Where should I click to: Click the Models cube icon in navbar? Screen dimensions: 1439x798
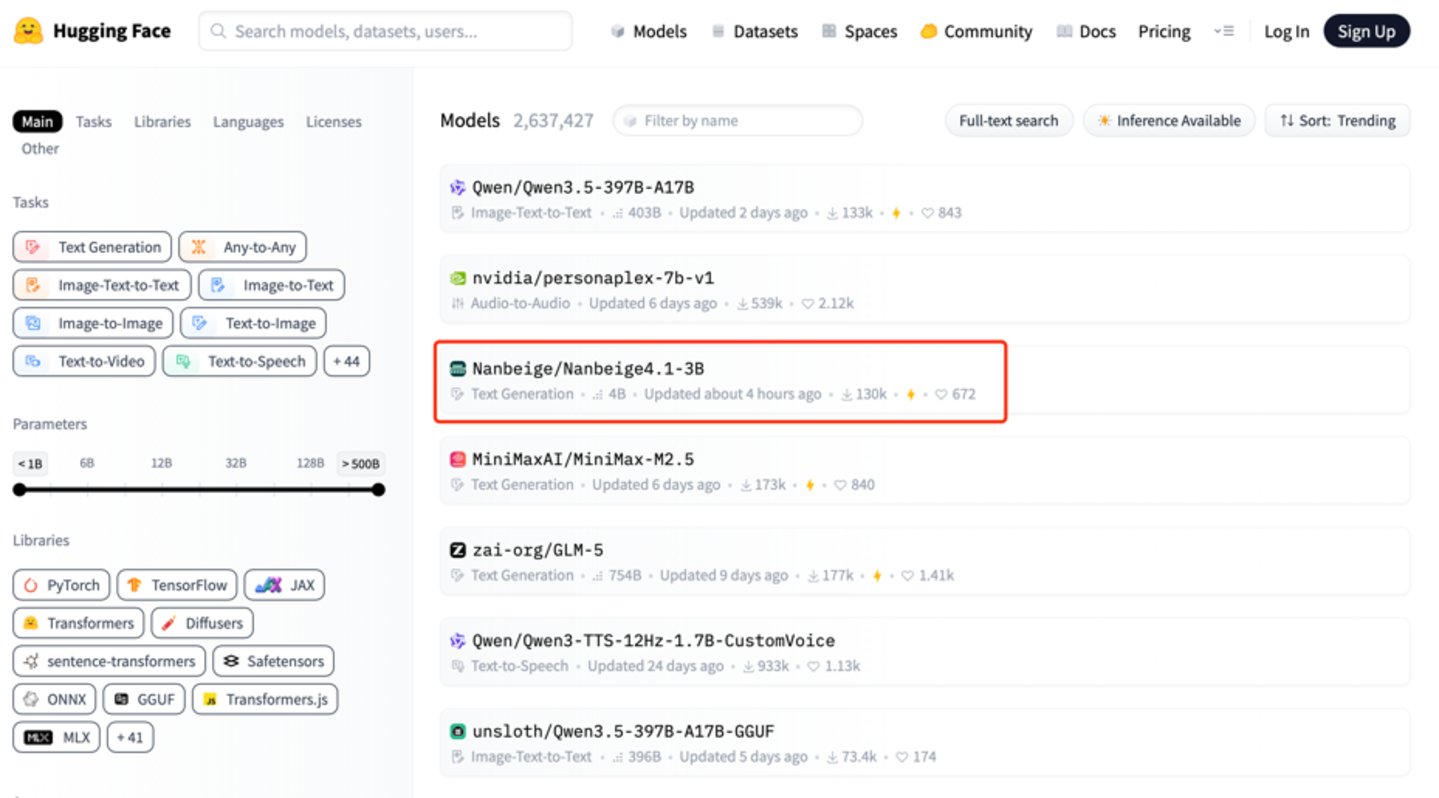click(x=618, y=32)
